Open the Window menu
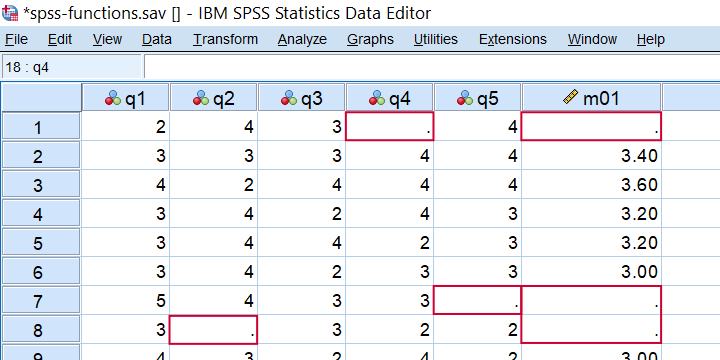The image size is (720, 360). click(592, 39)
